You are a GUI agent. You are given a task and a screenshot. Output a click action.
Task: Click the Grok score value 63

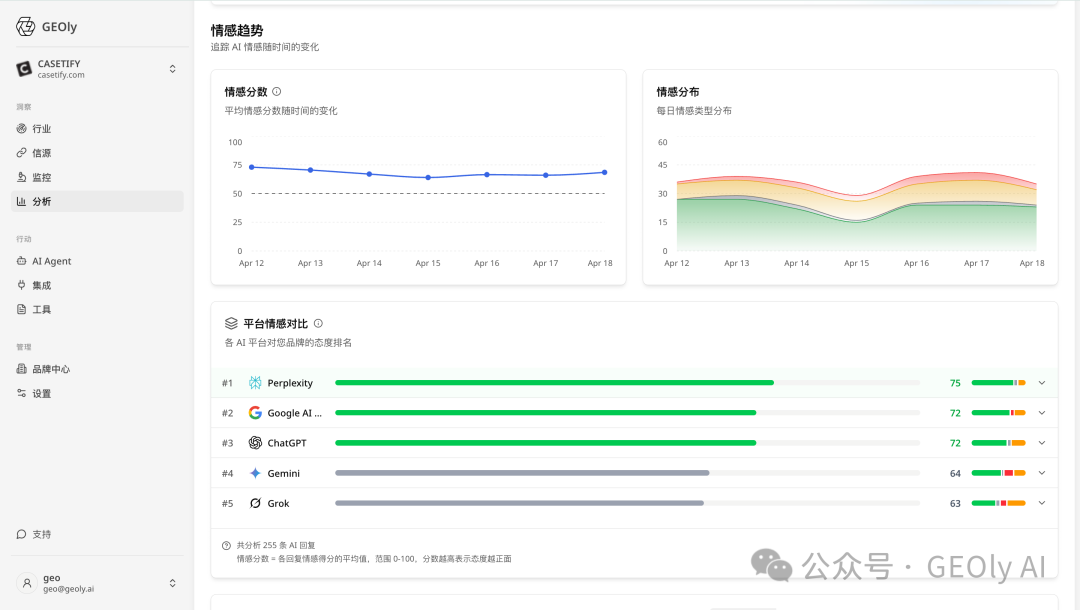[955, 504]
